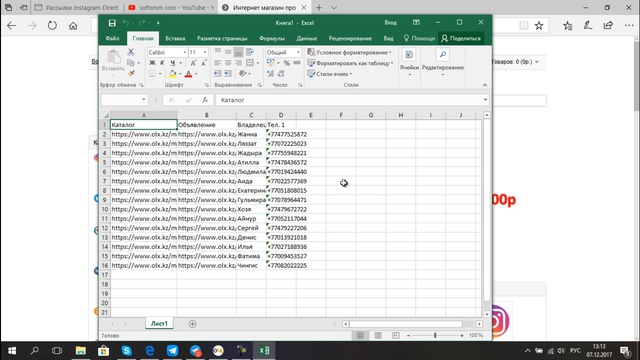Apply the percent style icon
This screenshot has height=360, width=640.
point(287,63)
